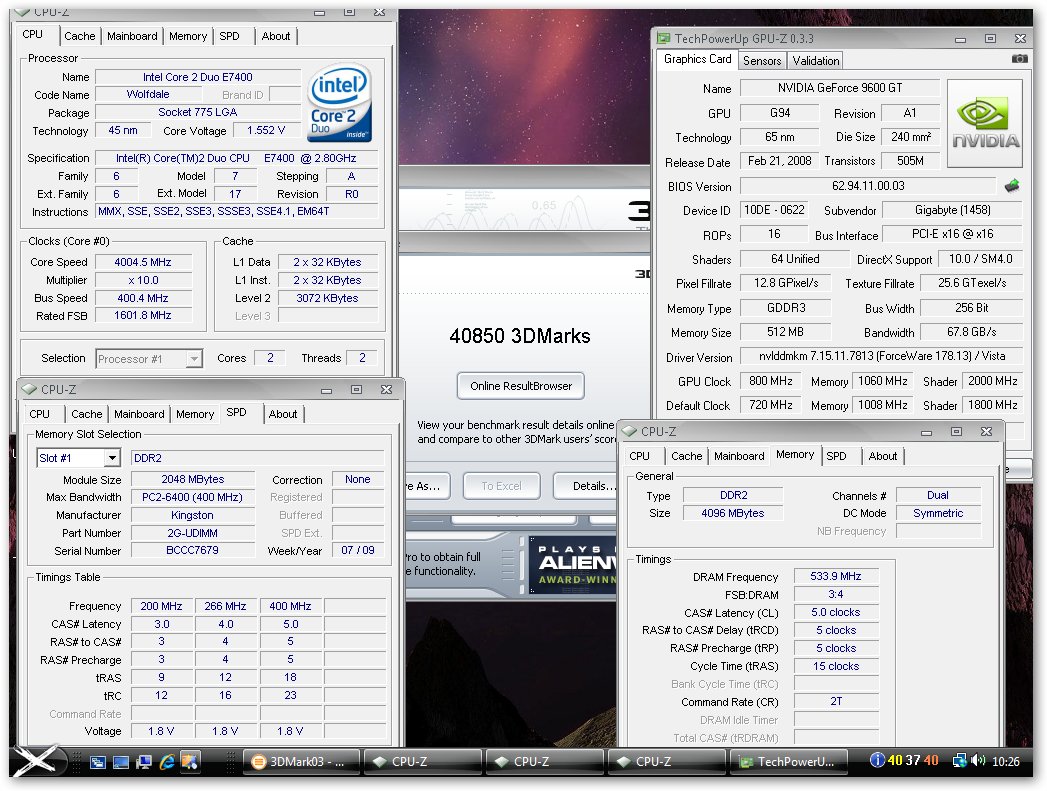Open CPU tab in the CPU-Z SPD window
Image resolution: width=1047 pixels, height=791 pixels.
coord(39,414)
